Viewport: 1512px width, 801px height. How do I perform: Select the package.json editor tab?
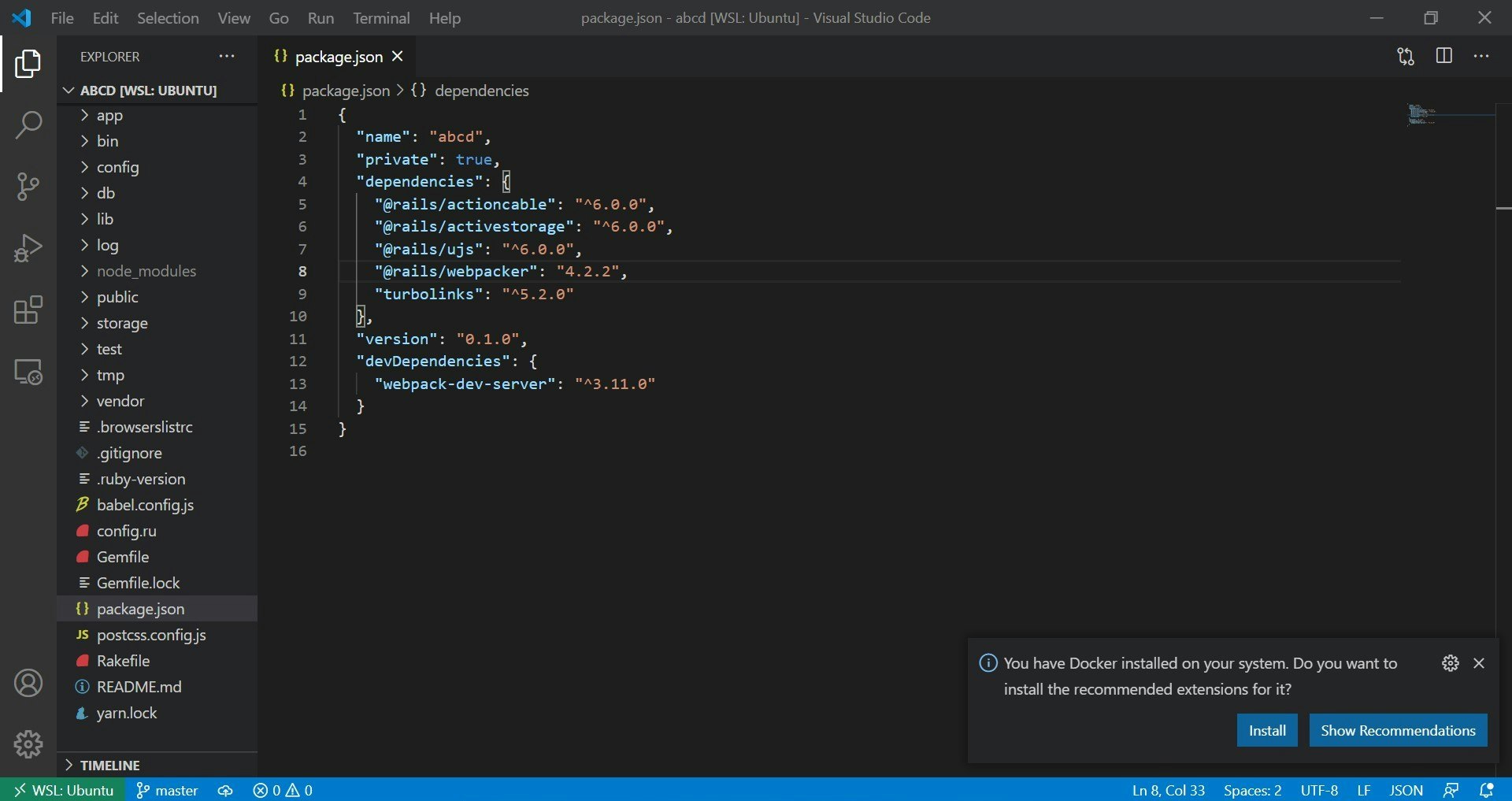[337, 56]
